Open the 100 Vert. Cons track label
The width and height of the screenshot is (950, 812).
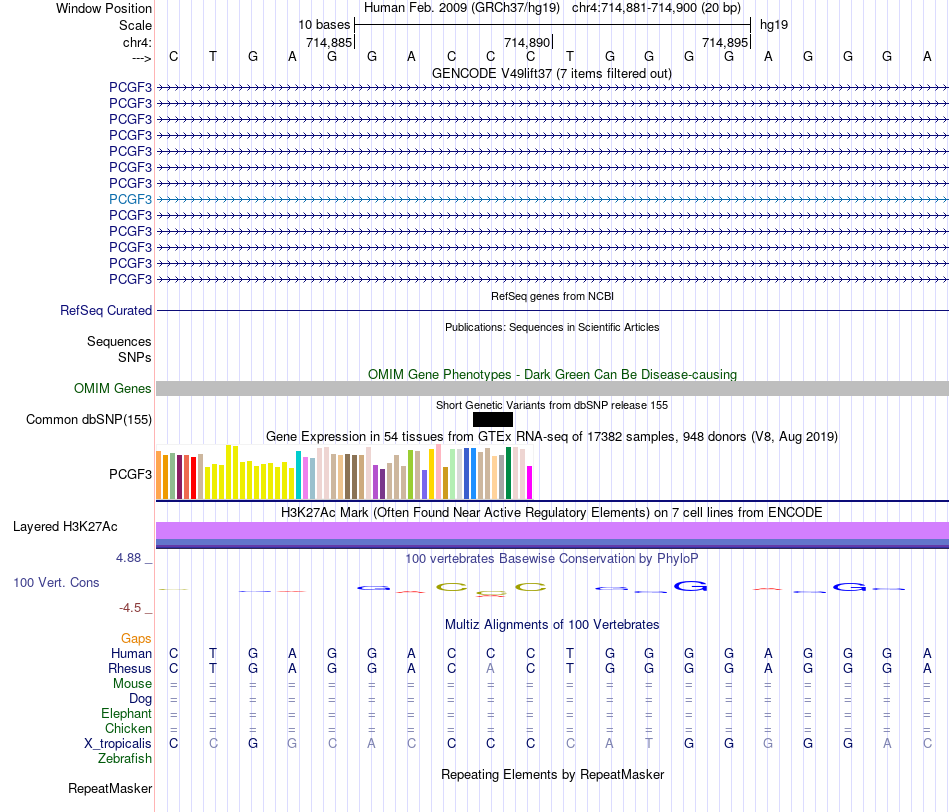pyautogui.click(x=56, y=582)
